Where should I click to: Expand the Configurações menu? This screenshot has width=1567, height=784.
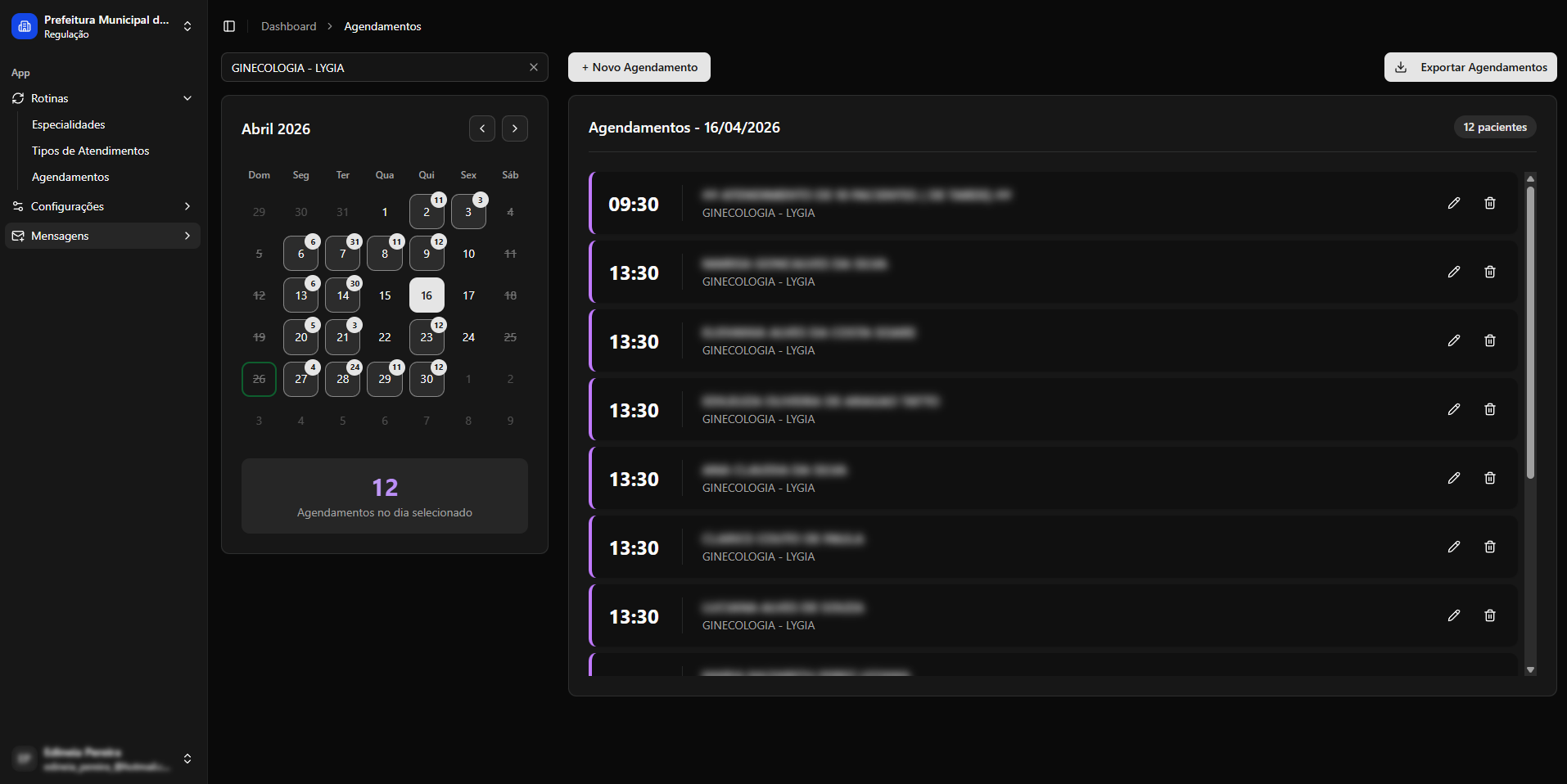point(102,206)
